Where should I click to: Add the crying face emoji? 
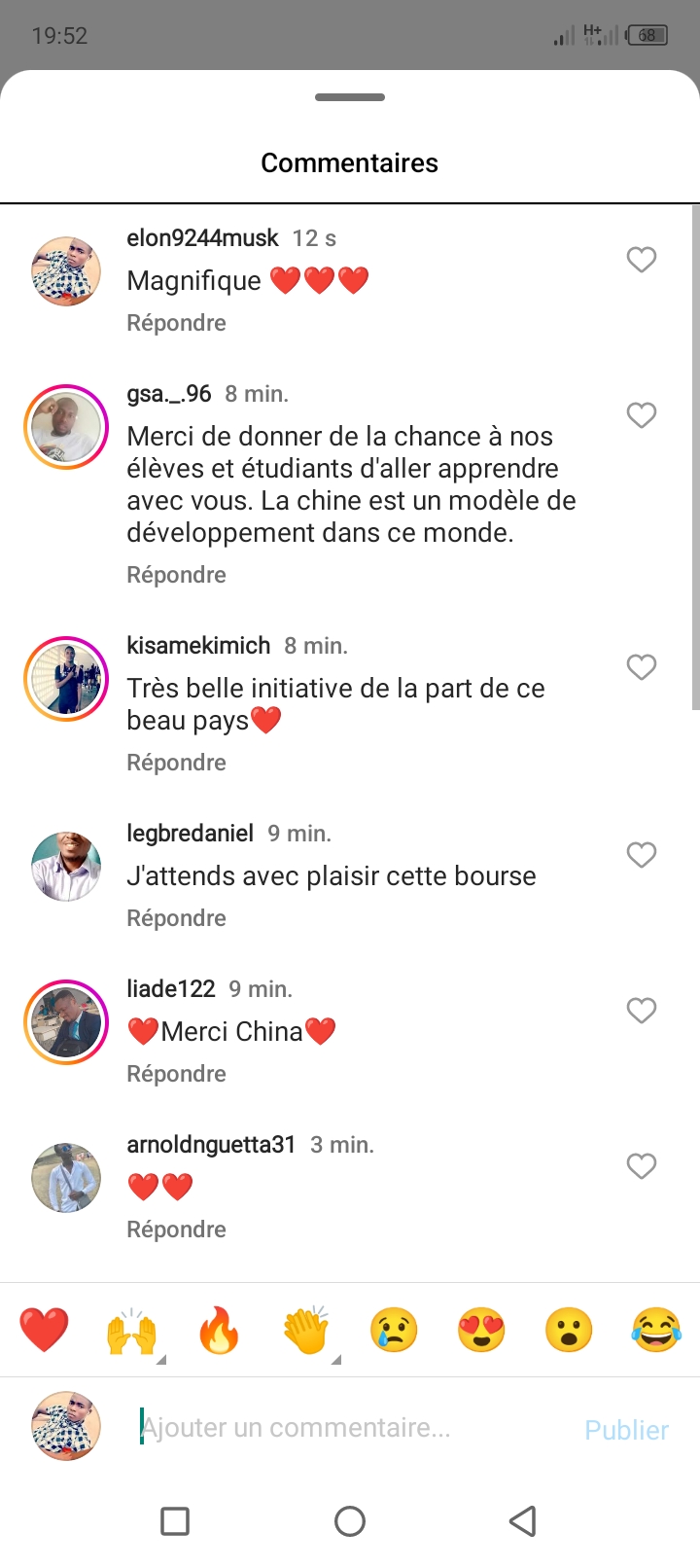click(394, 1330)
